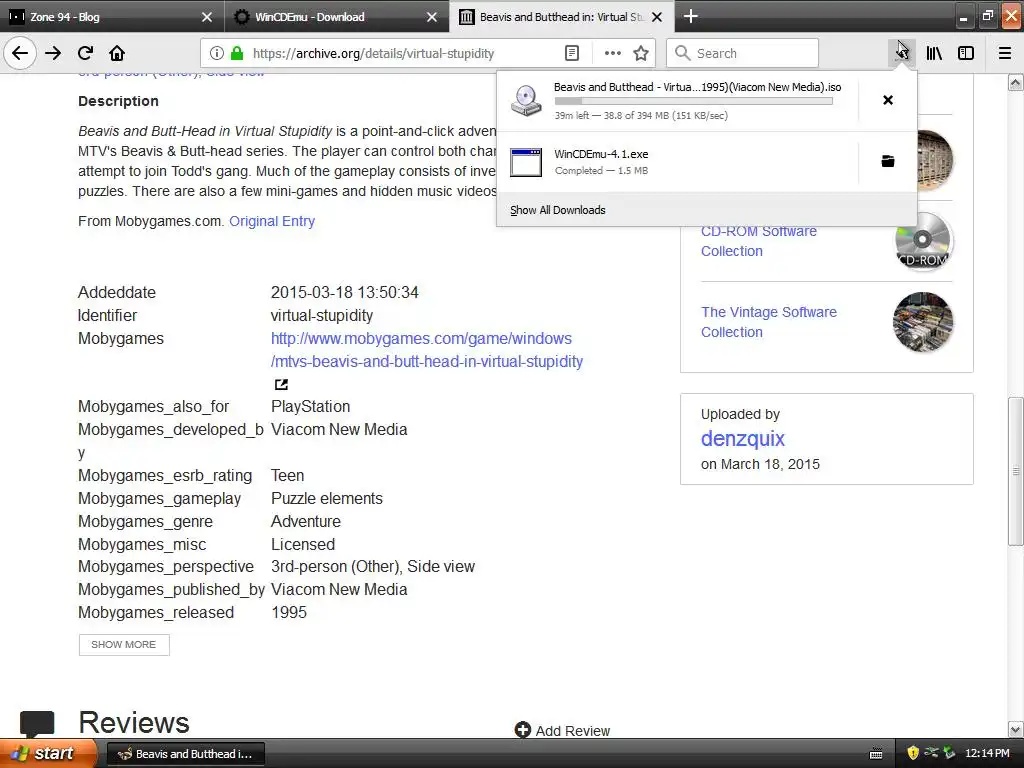This screenshot has height=768, width=1024.
Task: Click the 12:14 PM taskbar clock
Action: pos(987,754)
